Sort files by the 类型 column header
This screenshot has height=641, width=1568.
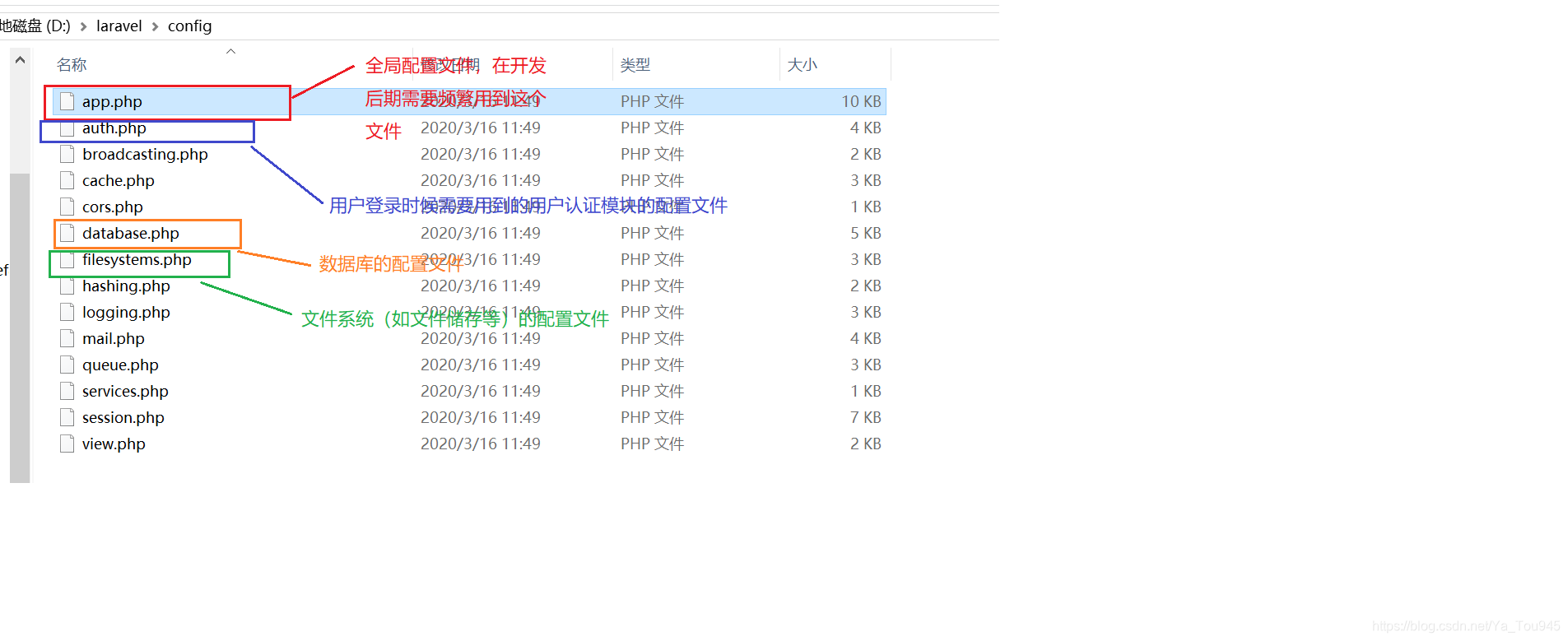tap(635, 64)
